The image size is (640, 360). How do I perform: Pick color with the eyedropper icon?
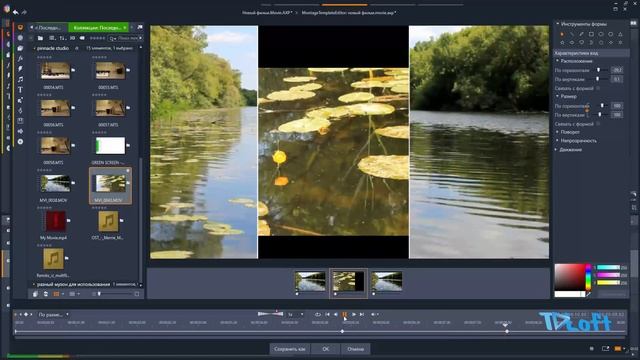588,294
